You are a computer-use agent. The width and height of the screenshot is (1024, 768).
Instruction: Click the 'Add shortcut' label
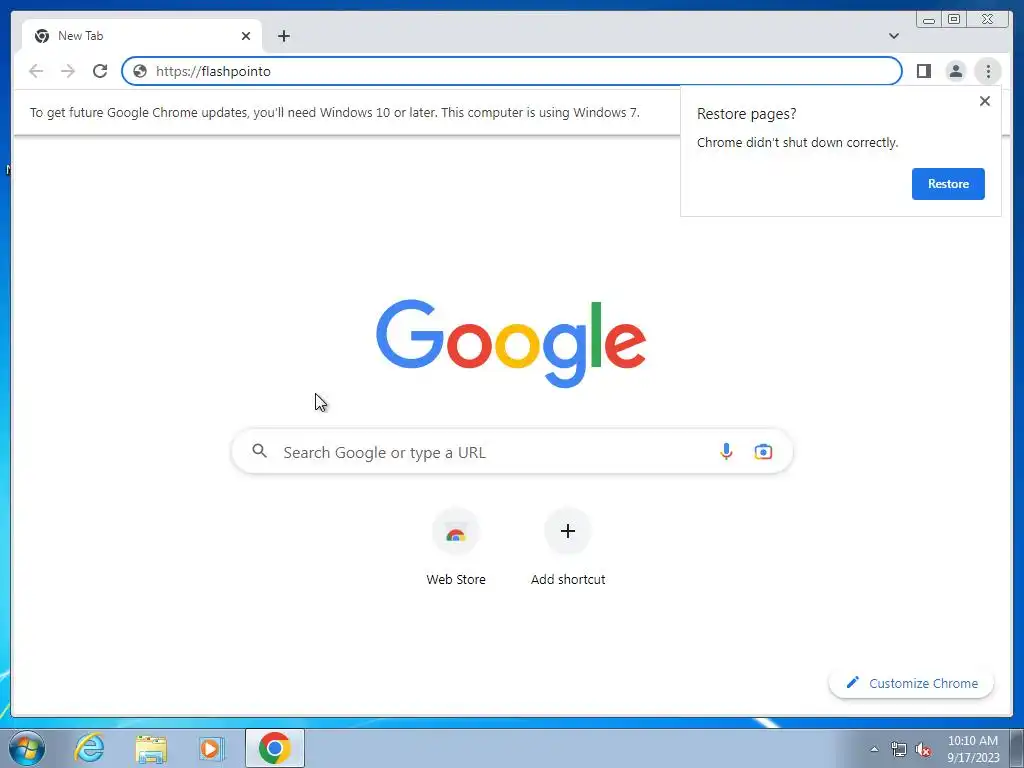click(568, 579)
